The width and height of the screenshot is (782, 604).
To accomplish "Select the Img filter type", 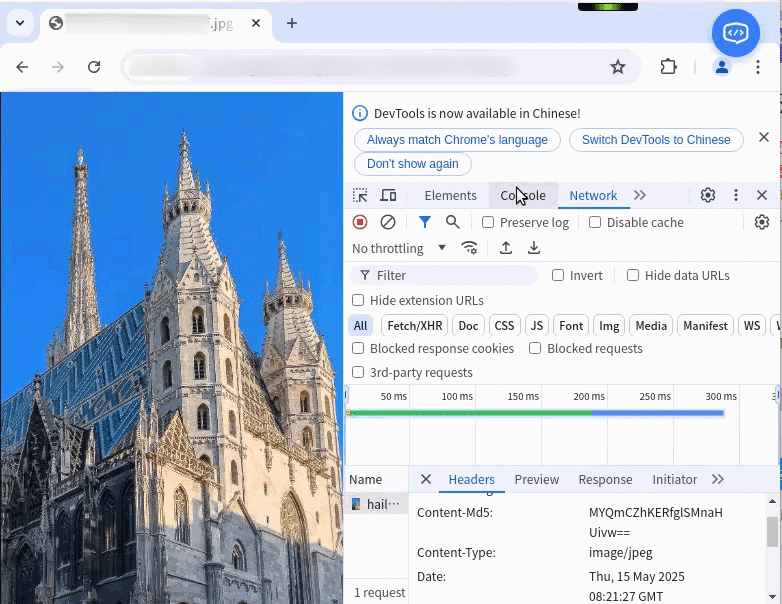I will [609, 326].
